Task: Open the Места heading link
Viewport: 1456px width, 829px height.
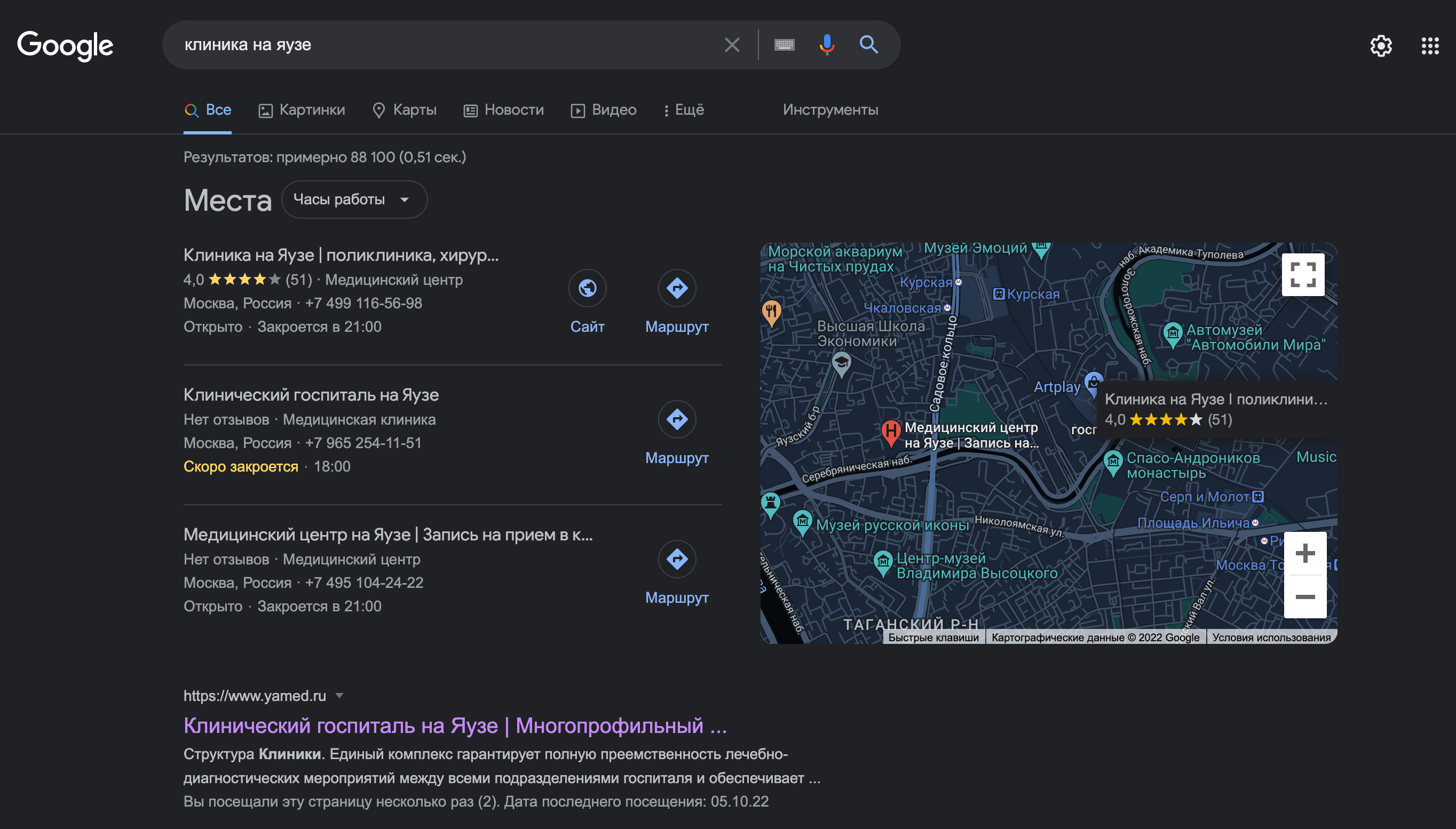Action: click(227, 201)
